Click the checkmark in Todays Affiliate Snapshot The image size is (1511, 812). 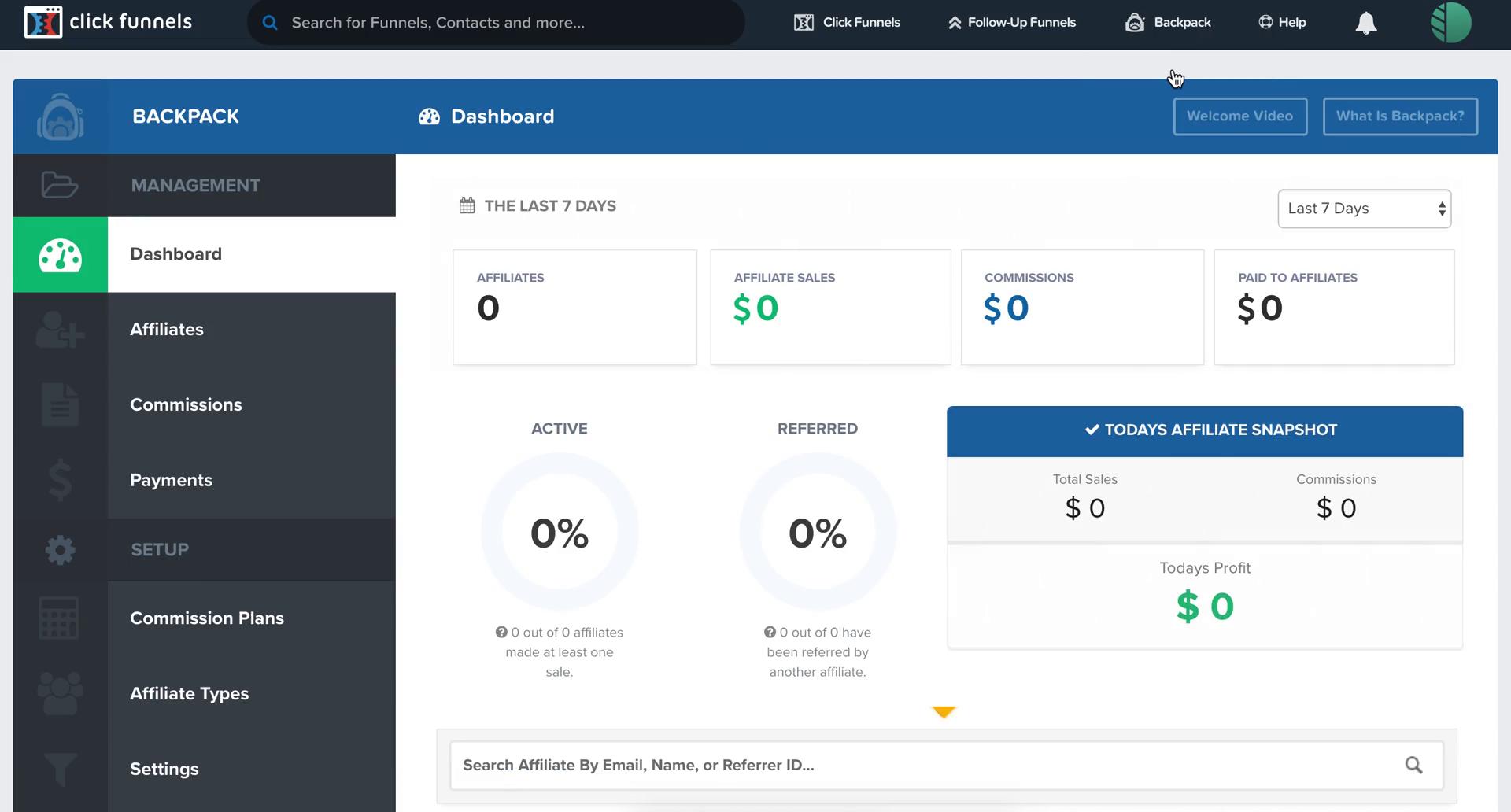pos(1092,430)
